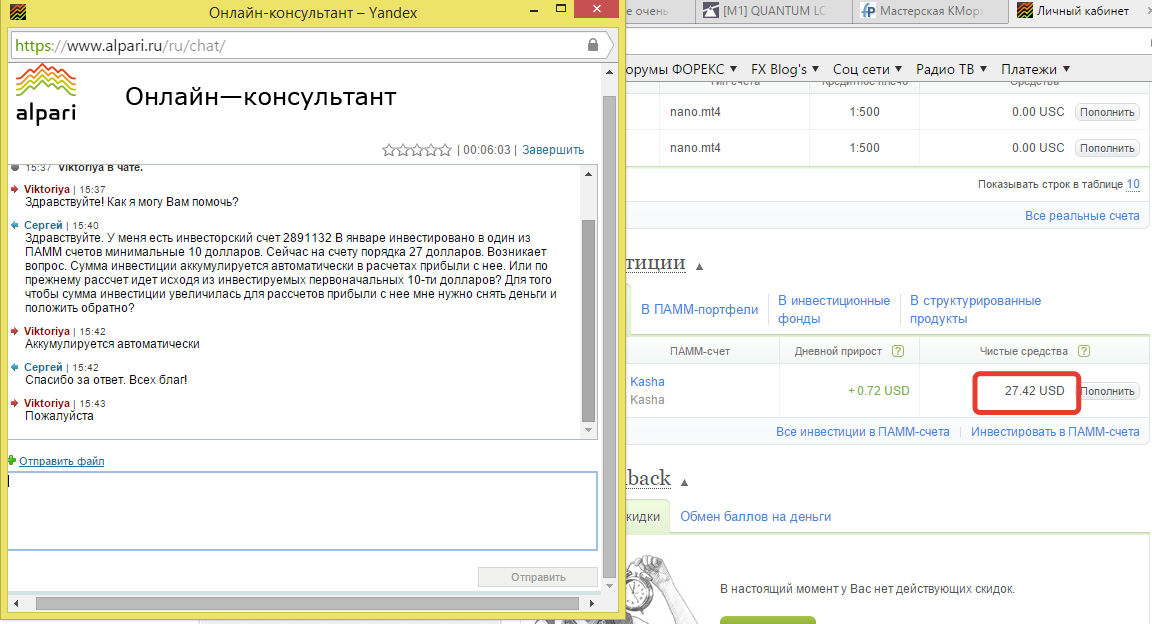Screen dimensions: 1152x624
Task: Click Пополнить for the Kasha PAMM account
Action: point(1109,391)
